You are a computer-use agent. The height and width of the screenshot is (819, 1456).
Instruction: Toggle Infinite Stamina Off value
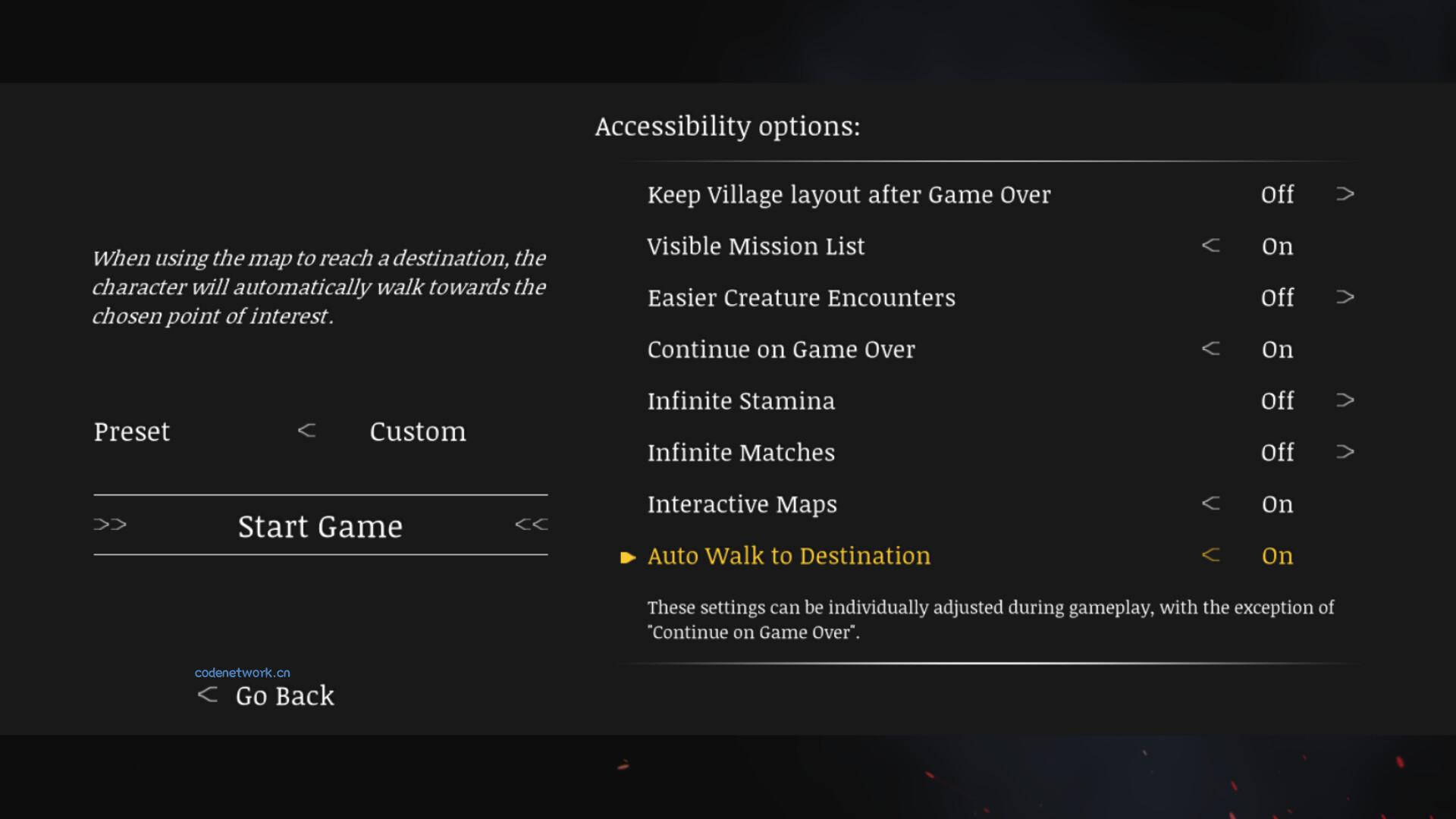pos(1277,400)
